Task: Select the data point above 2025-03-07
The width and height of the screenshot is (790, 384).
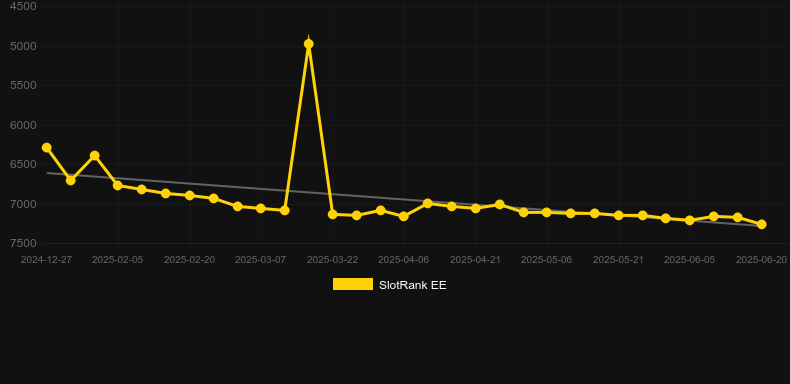Action: pos(260,208)
